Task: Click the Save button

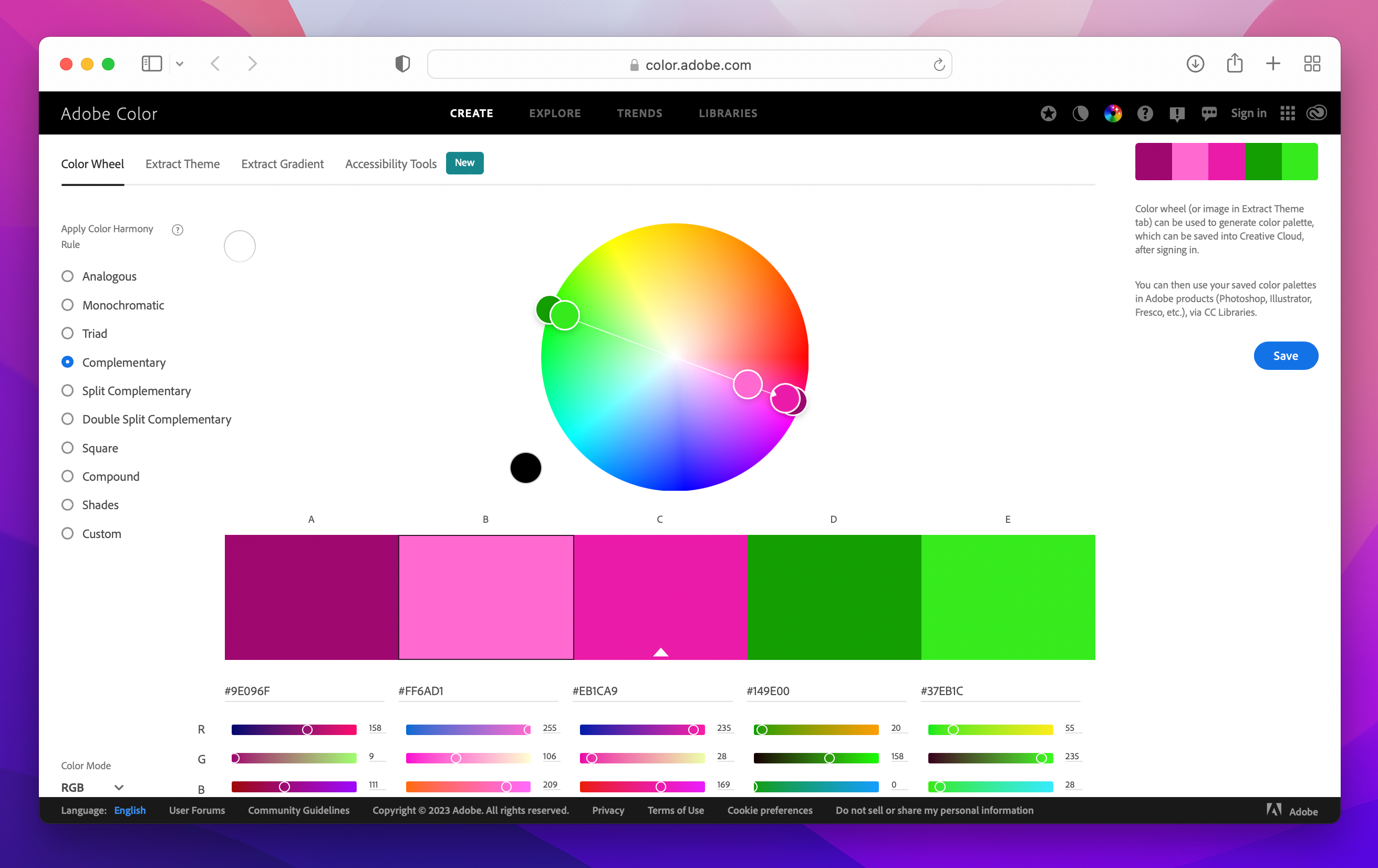Action: pyautogui.click(x=1286, y=355)
